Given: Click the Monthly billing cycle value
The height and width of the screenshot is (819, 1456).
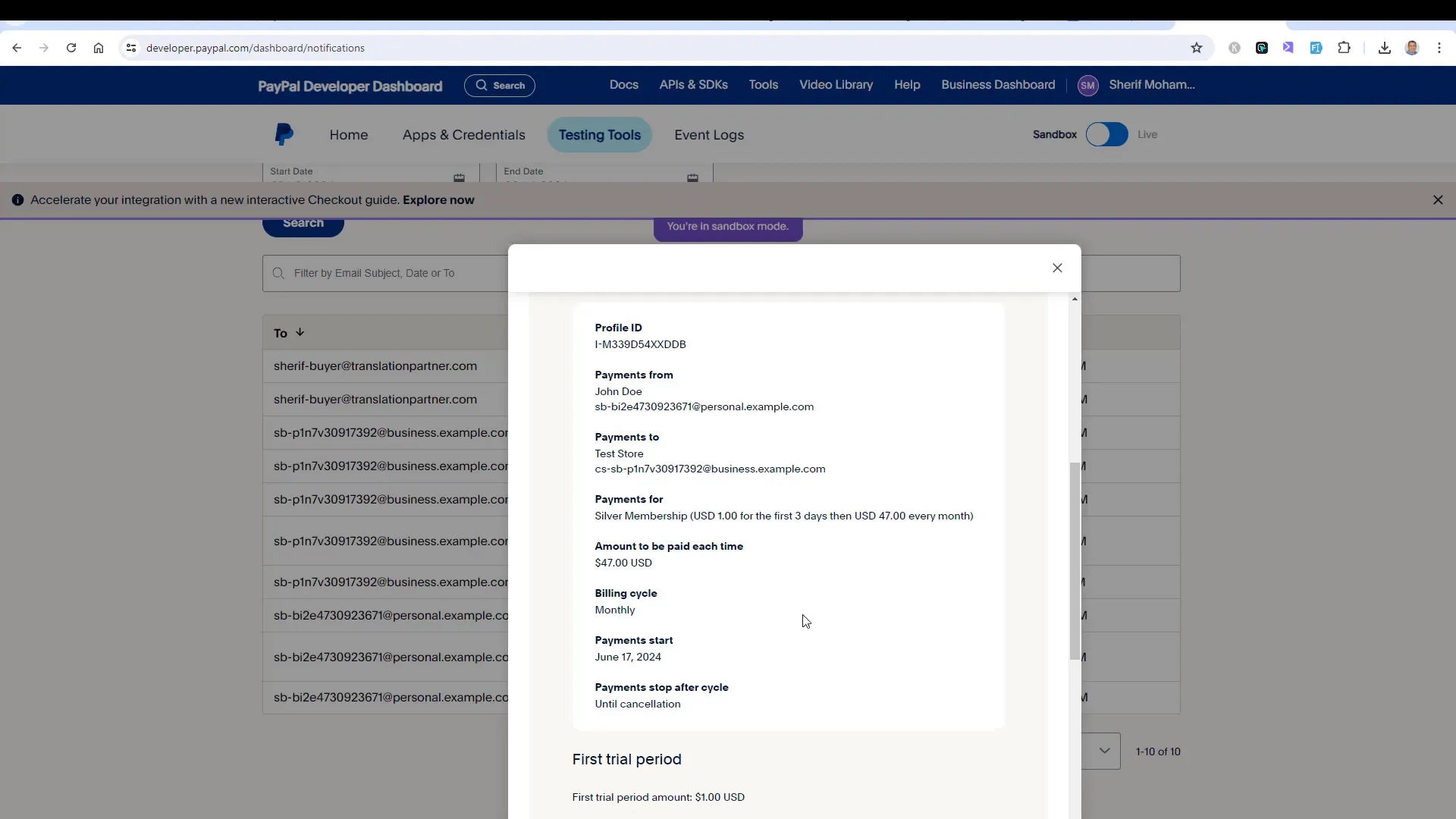Looking at the screenshot, I should 615,610.
